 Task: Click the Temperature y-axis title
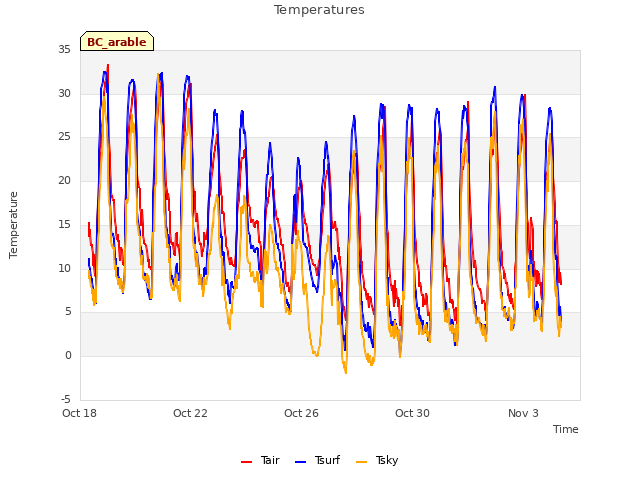pyautogui.click(x=13, y=225)
